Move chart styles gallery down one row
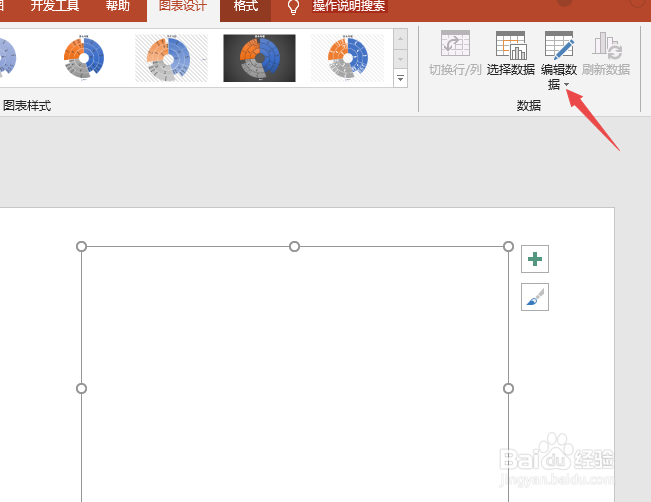Viewport: 651px width, 502px height. point(401,59)
